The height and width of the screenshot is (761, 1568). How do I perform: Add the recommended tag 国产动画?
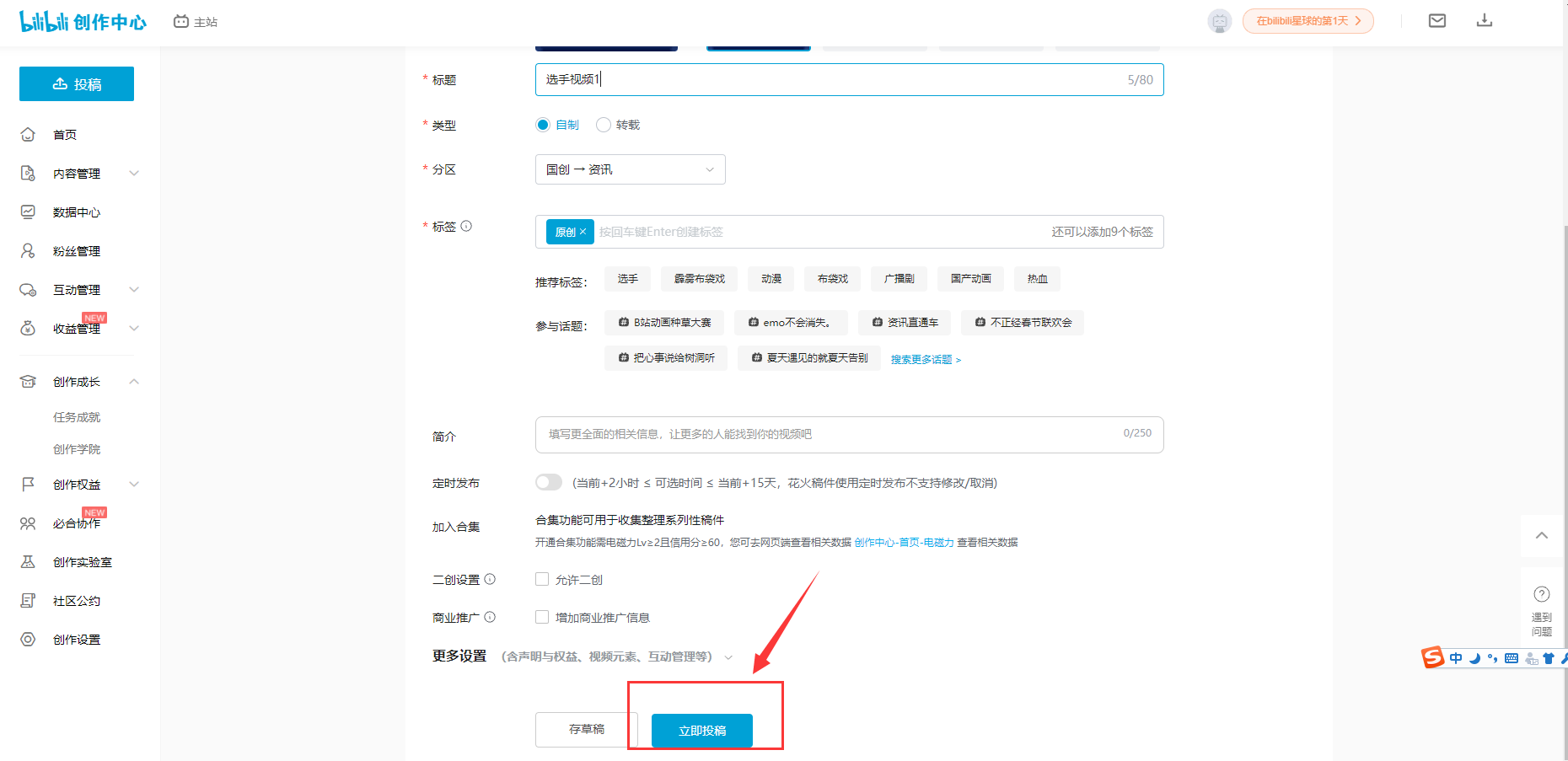971,279
